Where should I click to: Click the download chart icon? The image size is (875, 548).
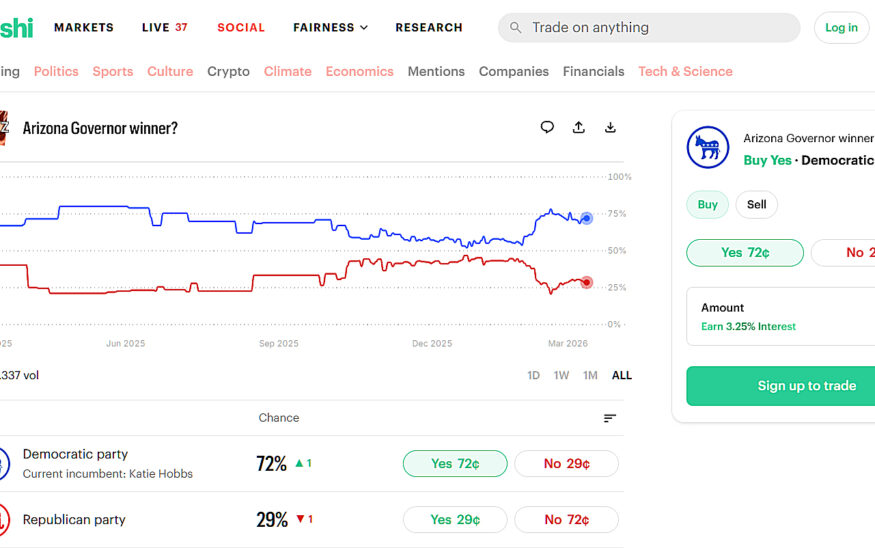610,127
